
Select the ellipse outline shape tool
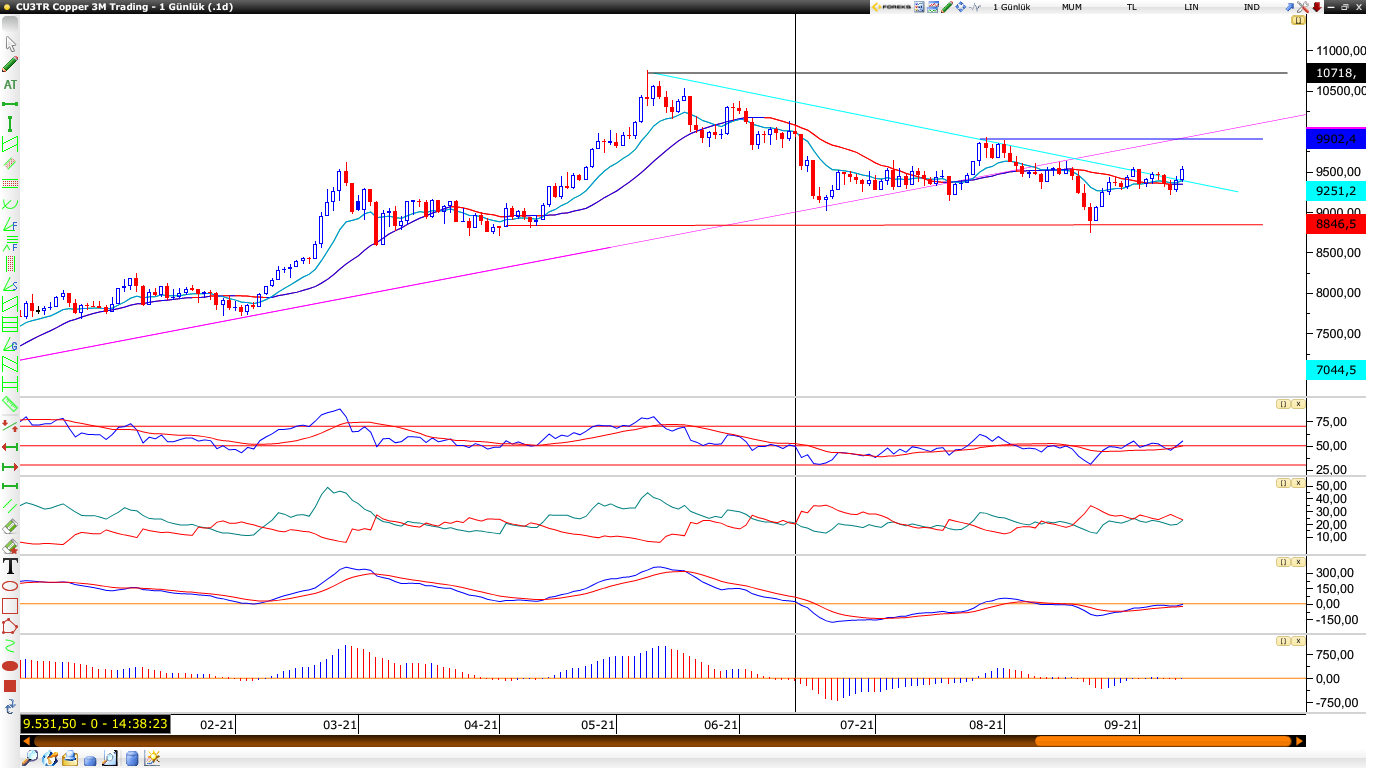10,586
